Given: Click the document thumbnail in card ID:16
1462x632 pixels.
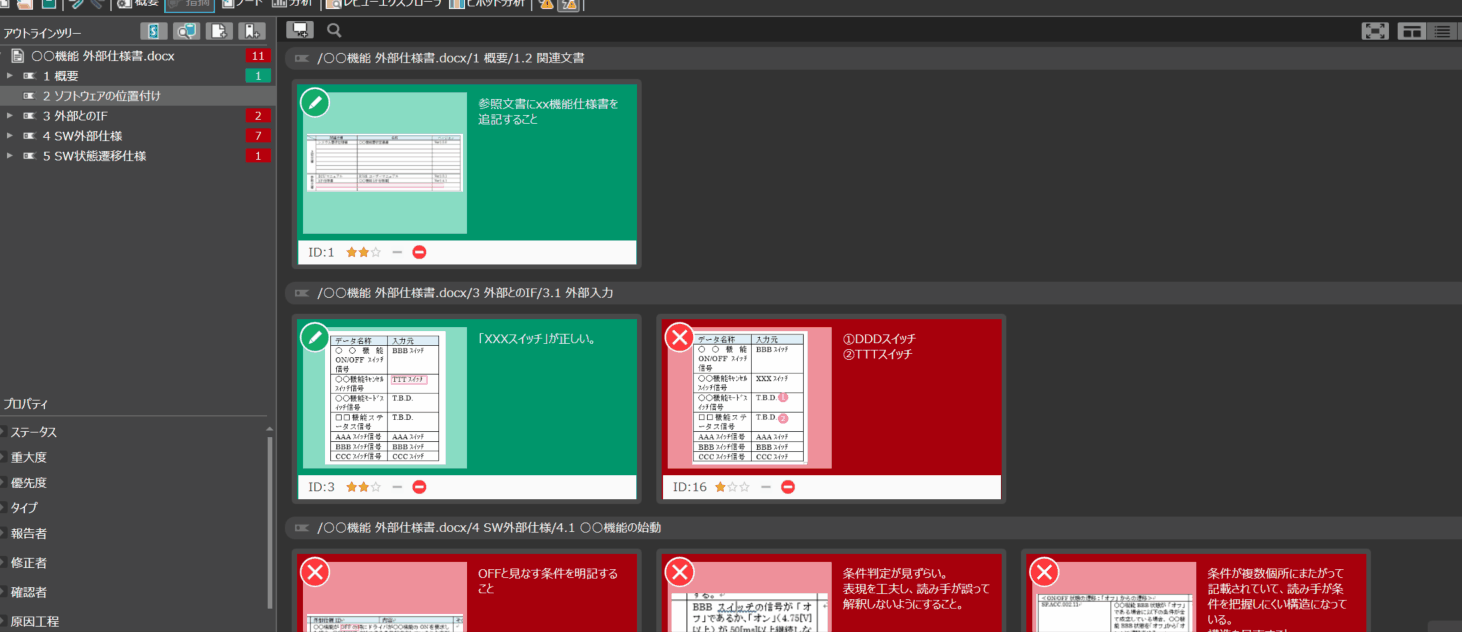Looking at the screenshot, I should [x=750, y=398].
